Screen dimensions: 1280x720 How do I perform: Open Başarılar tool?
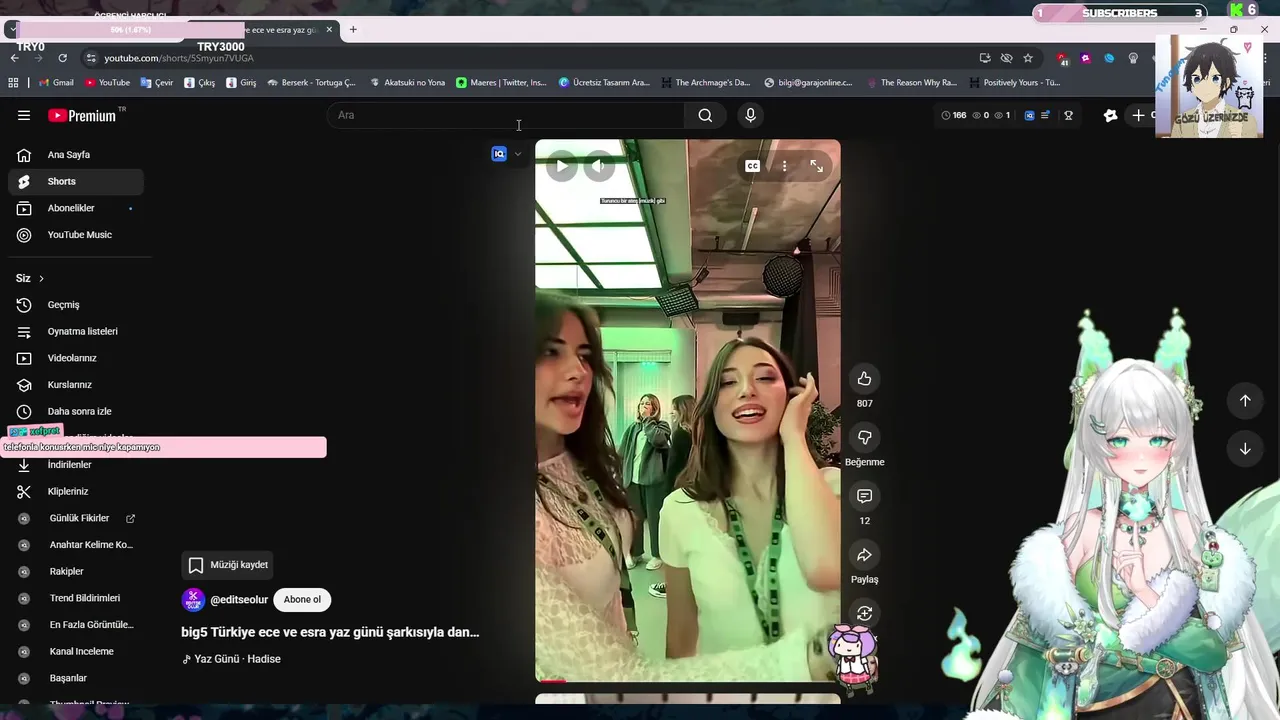pyautogui.click(x=76, y=678)
